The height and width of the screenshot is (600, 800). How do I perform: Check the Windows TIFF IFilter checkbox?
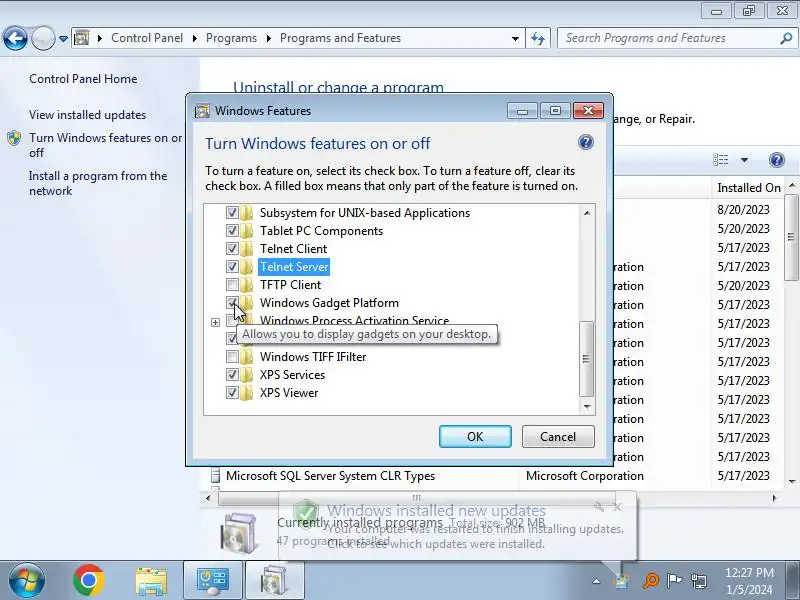(232, 357)
